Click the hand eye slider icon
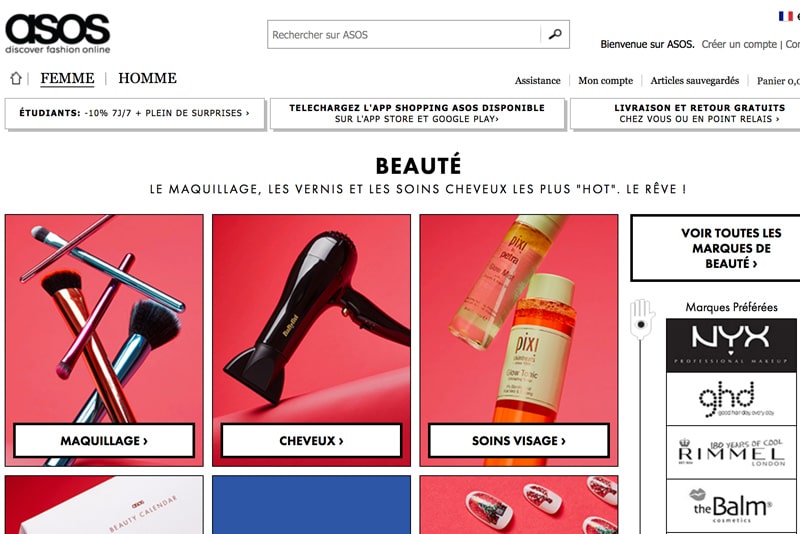This screenshot has width=800, height=534. pos(641,320)
